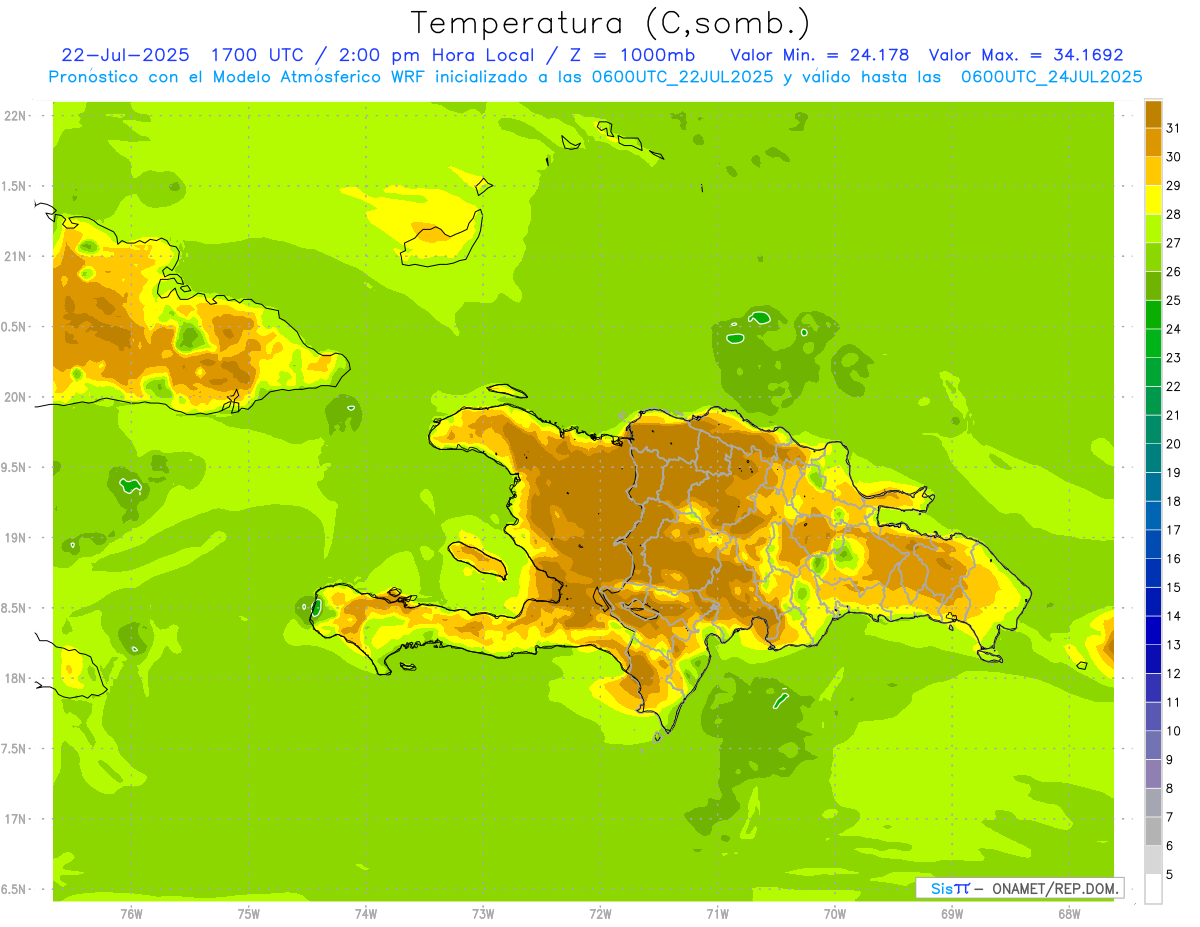The width and height of the screenshot is (1200, 927).
Task: Click legend swatch between 29 and 30
Action: click(1153, 171)
